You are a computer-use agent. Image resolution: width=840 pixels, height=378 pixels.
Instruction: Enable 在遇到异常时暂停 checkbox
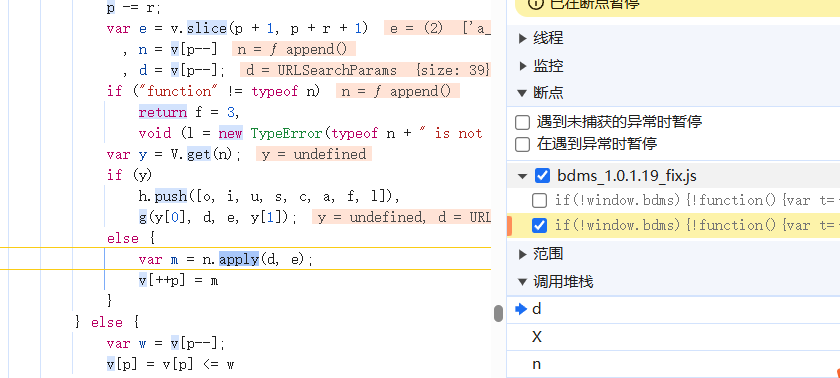point(522,144)
